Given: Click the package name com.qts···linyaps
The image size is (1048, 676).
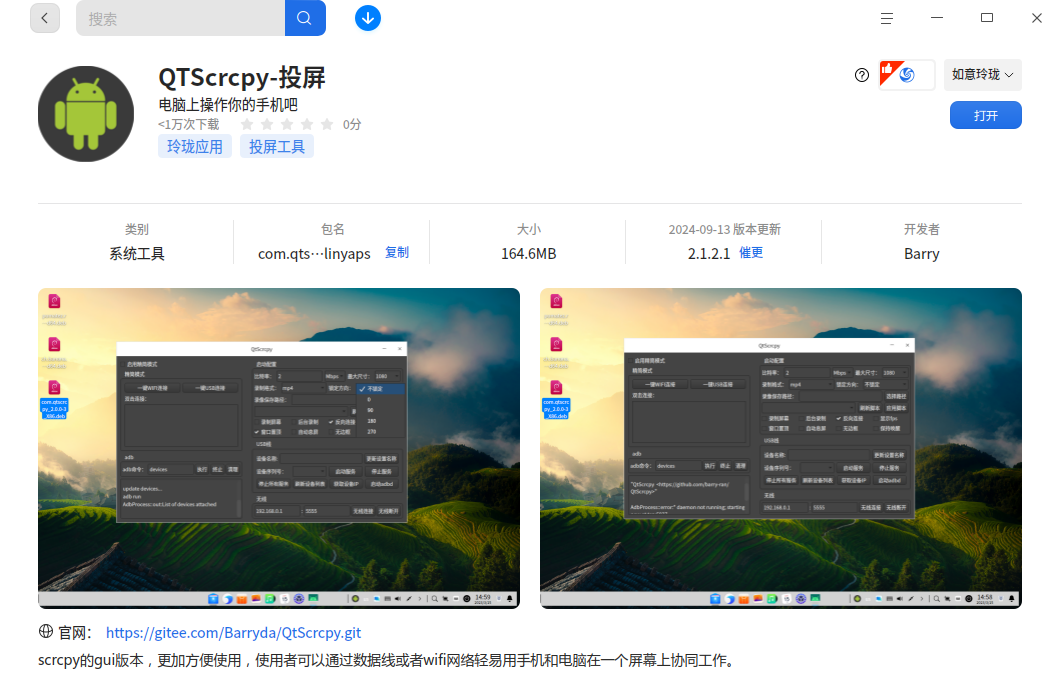Looking at the screenshot, I should click(314, 254).
